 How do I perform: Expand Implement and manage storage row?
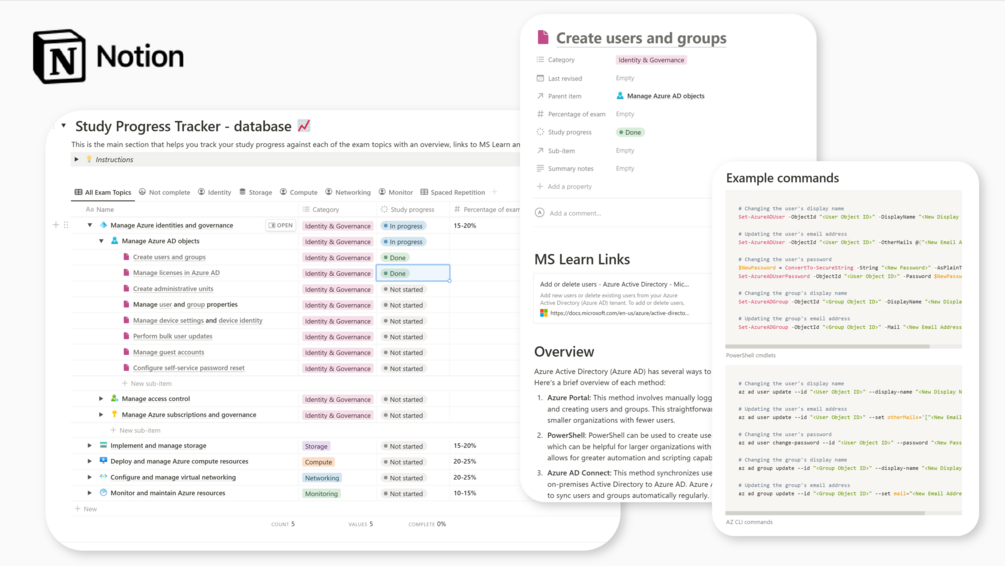click(90, 445)
